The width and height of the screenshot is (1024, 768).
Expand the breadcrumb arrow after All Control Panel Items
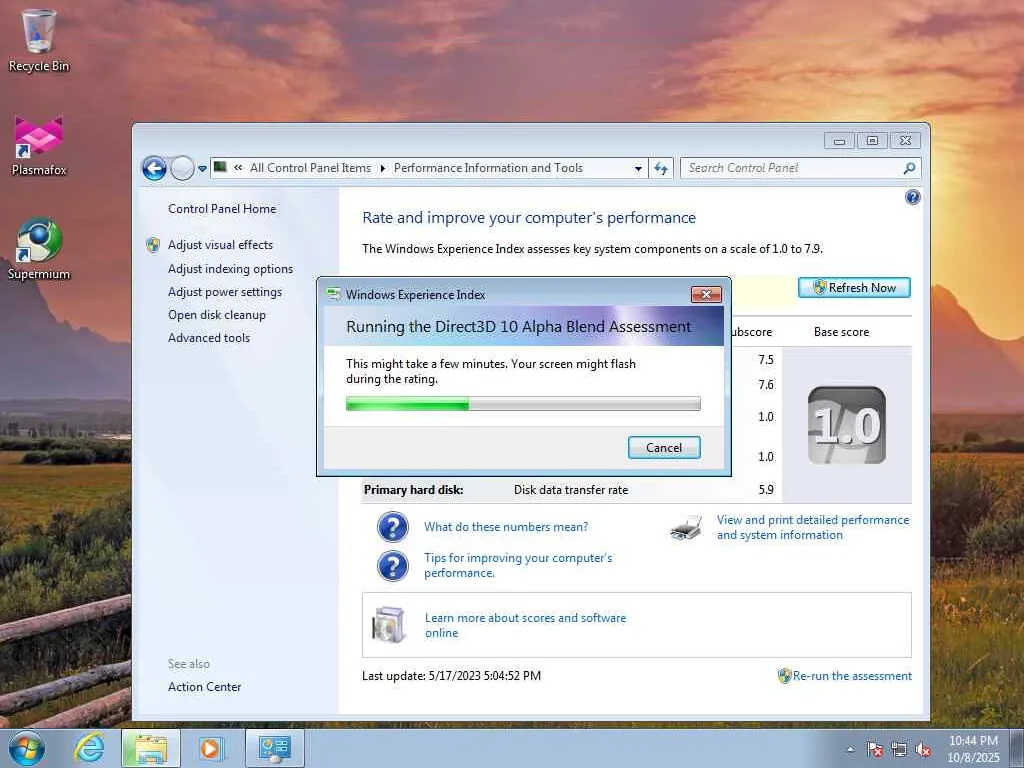(383, 168)
